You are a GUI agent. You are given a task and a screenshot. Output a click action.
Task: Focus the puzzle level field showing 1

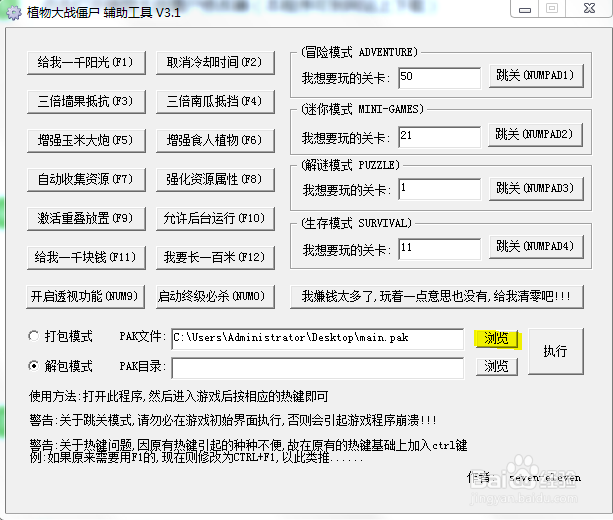[439, 189]
